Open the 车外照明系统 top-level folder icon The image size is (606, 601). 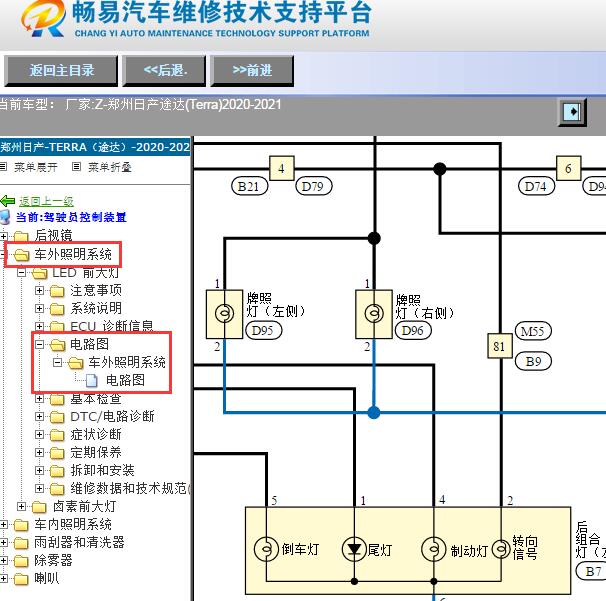tap(21, 255)
